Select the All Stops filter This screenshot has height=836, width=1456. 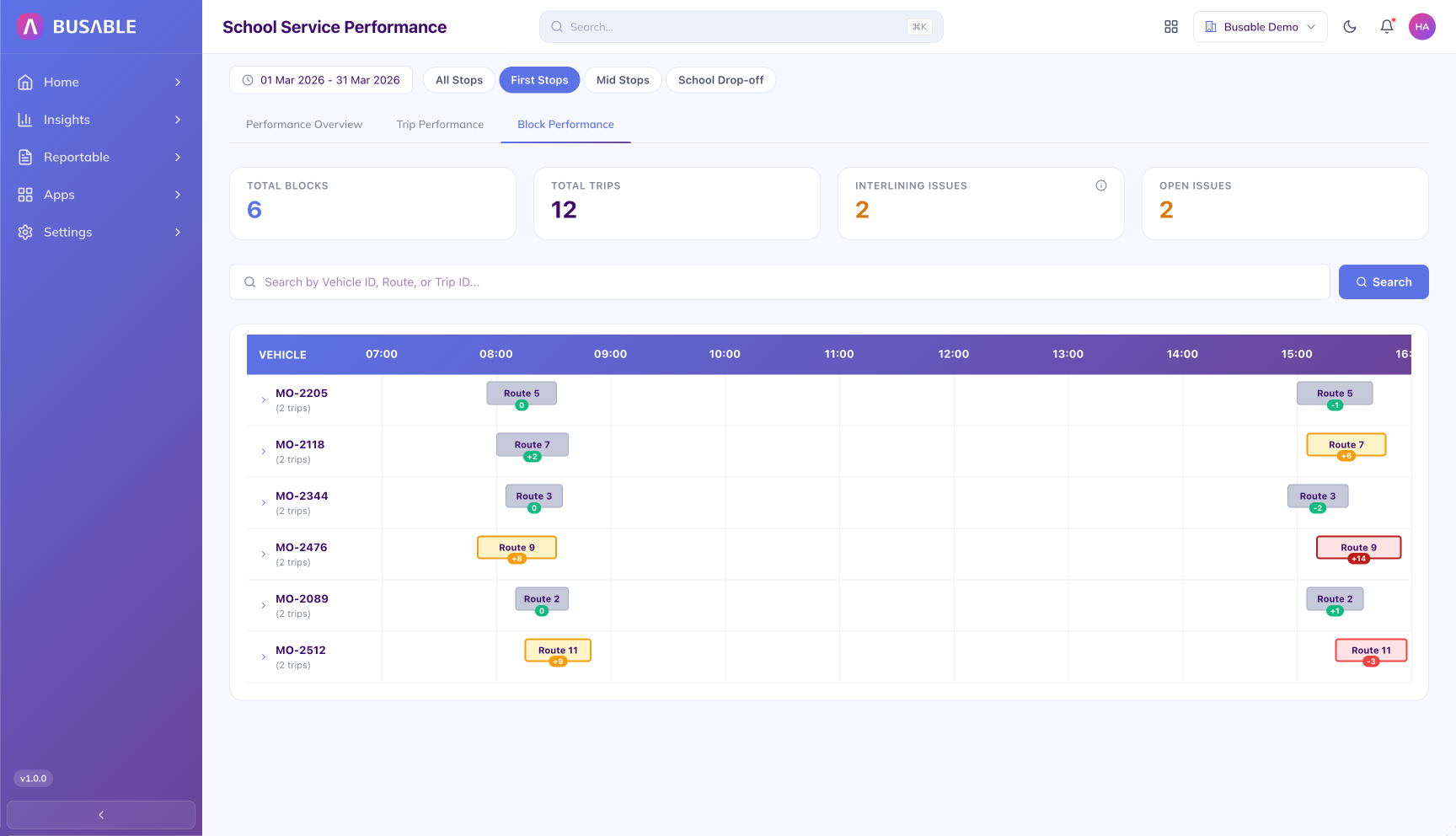[x=459, y=80]
